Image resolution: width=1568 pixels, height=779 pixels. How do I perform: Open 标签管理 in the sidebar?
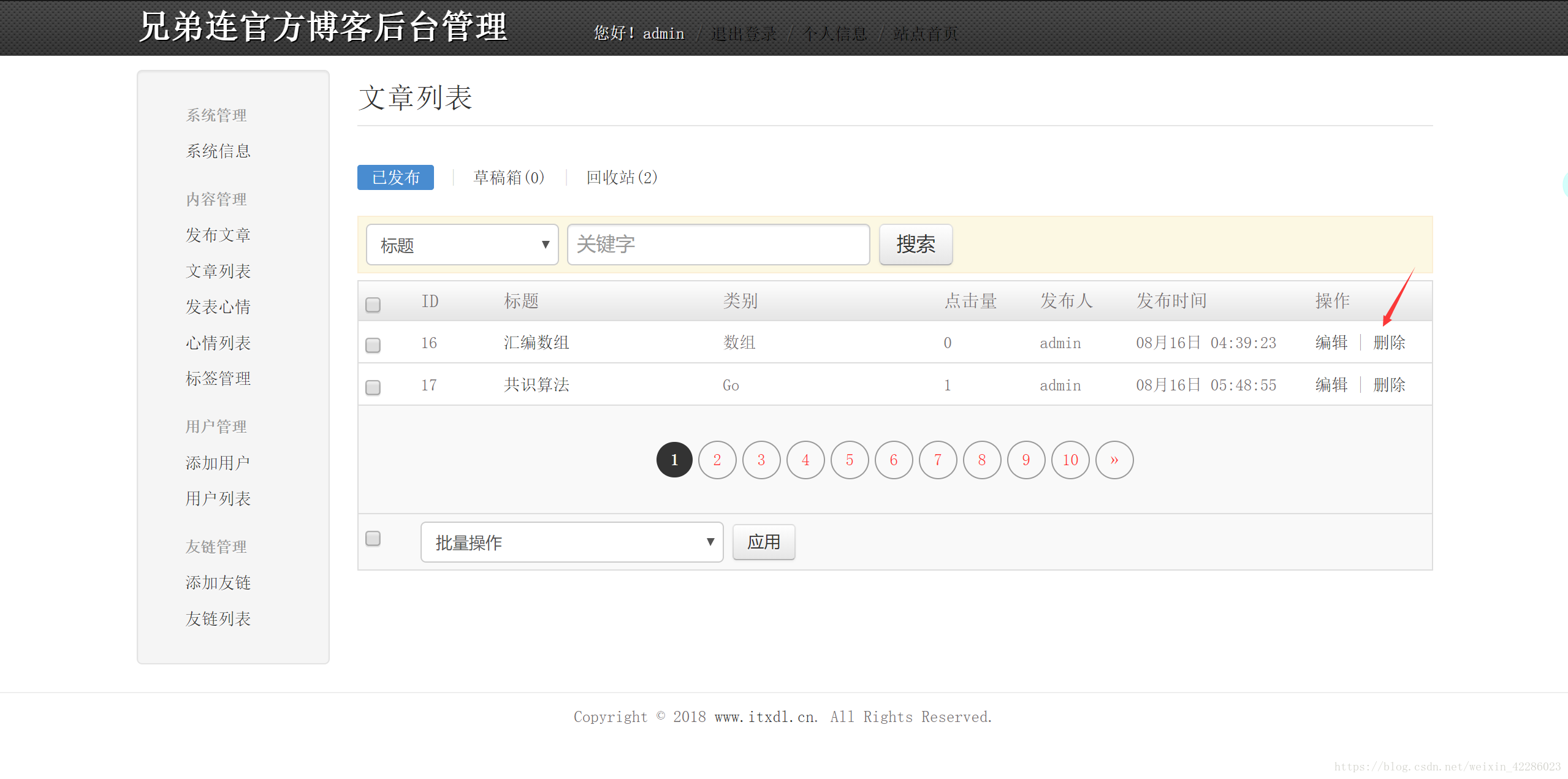(x=218, y=378)
